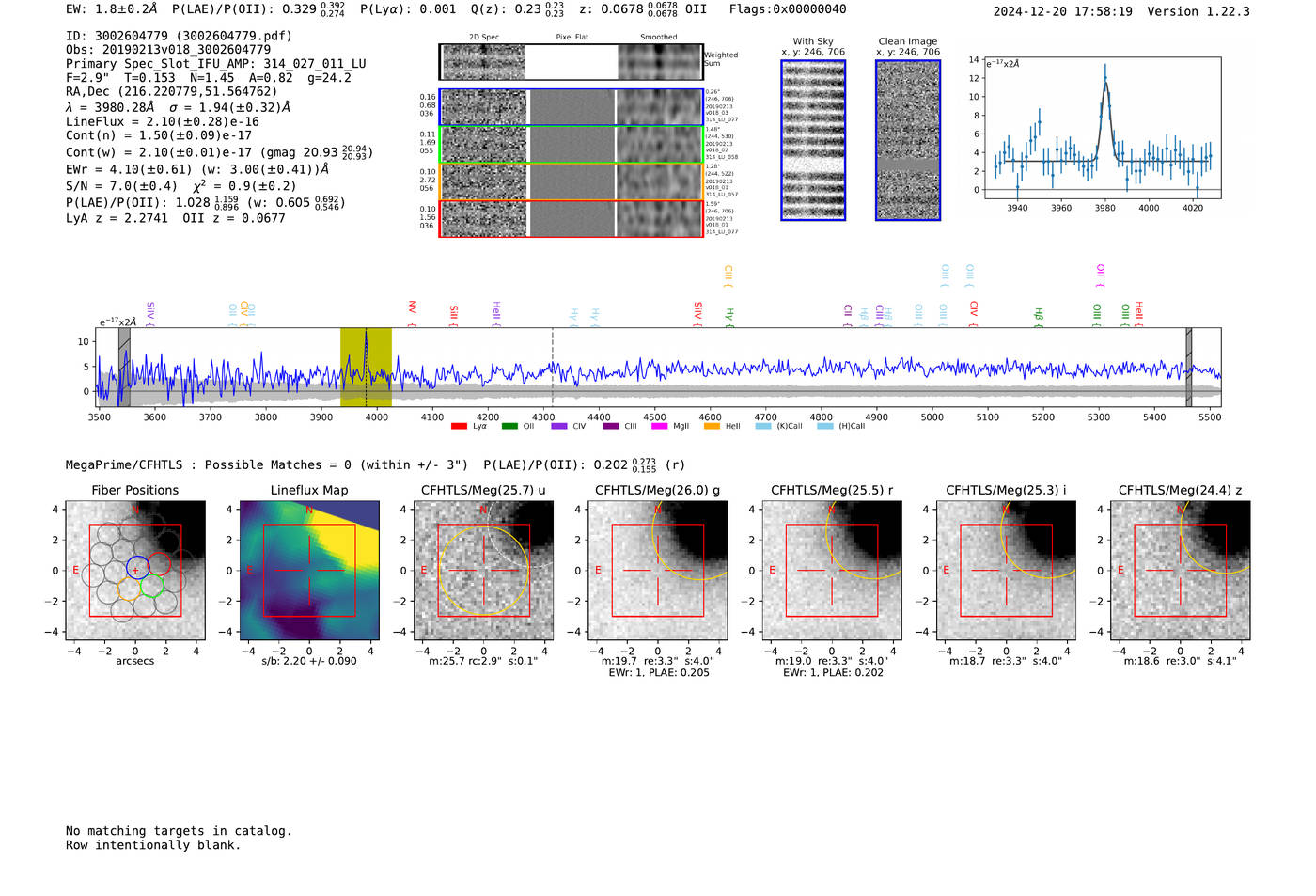Click the yellow highlighted emission line region
Screen dimensions: 1316x896
coord(366,367)
